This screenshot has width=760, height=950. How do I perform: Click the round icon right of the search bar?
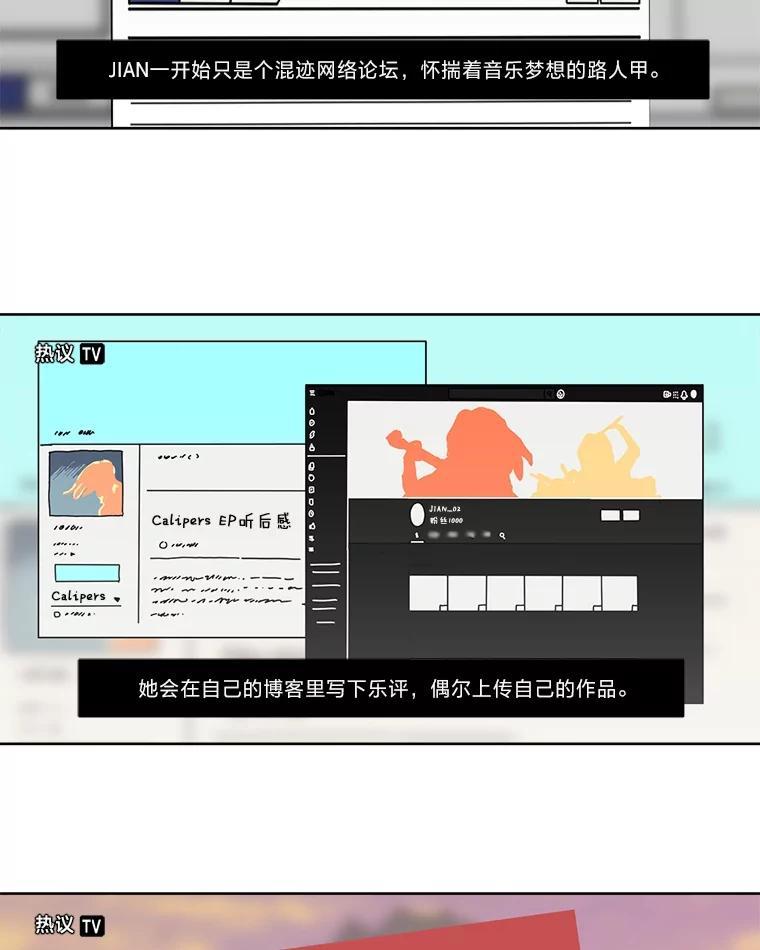(561, 394)
